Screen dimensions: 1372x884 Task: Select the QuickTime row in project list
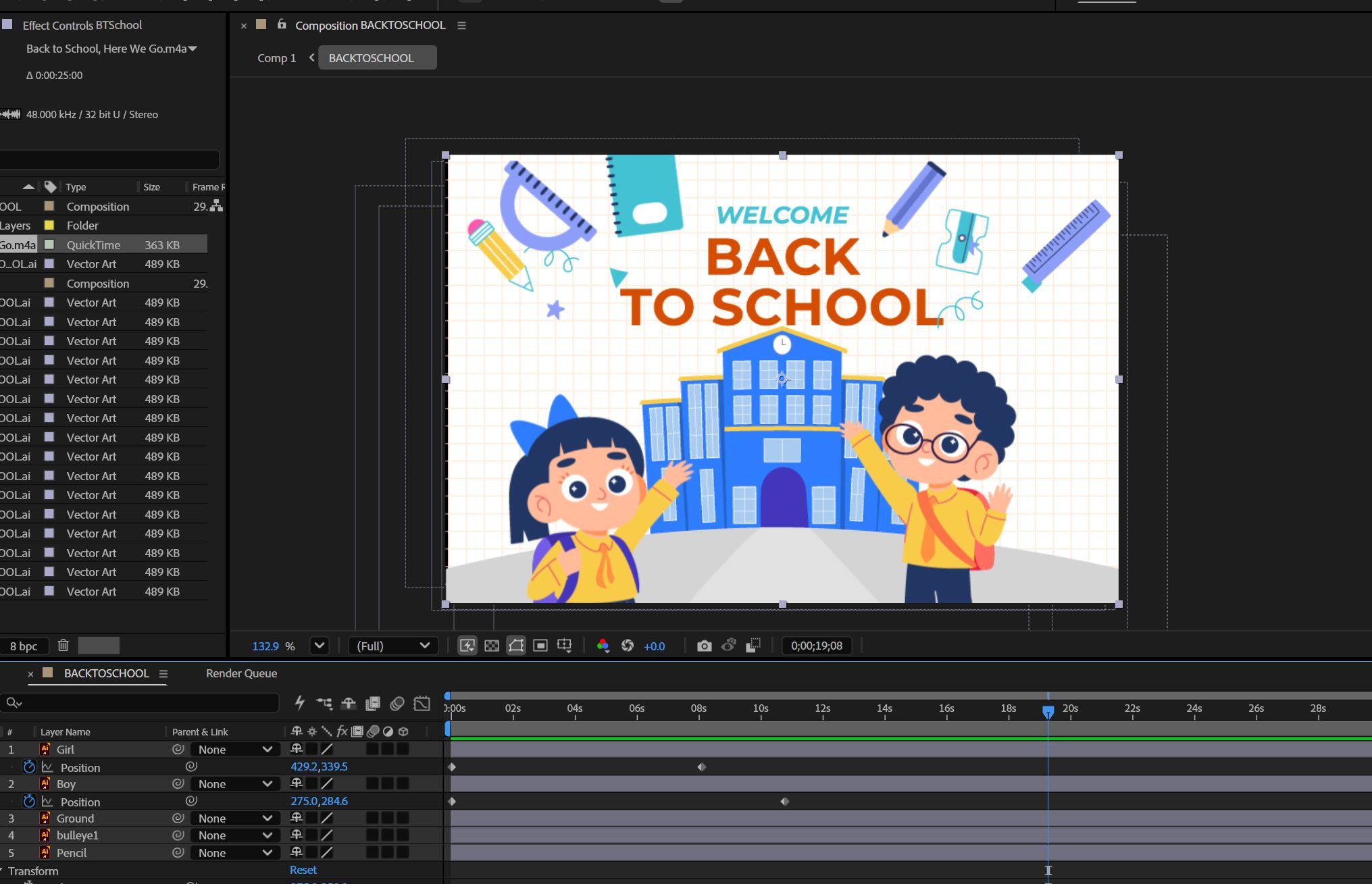click(x=103, y=245)
